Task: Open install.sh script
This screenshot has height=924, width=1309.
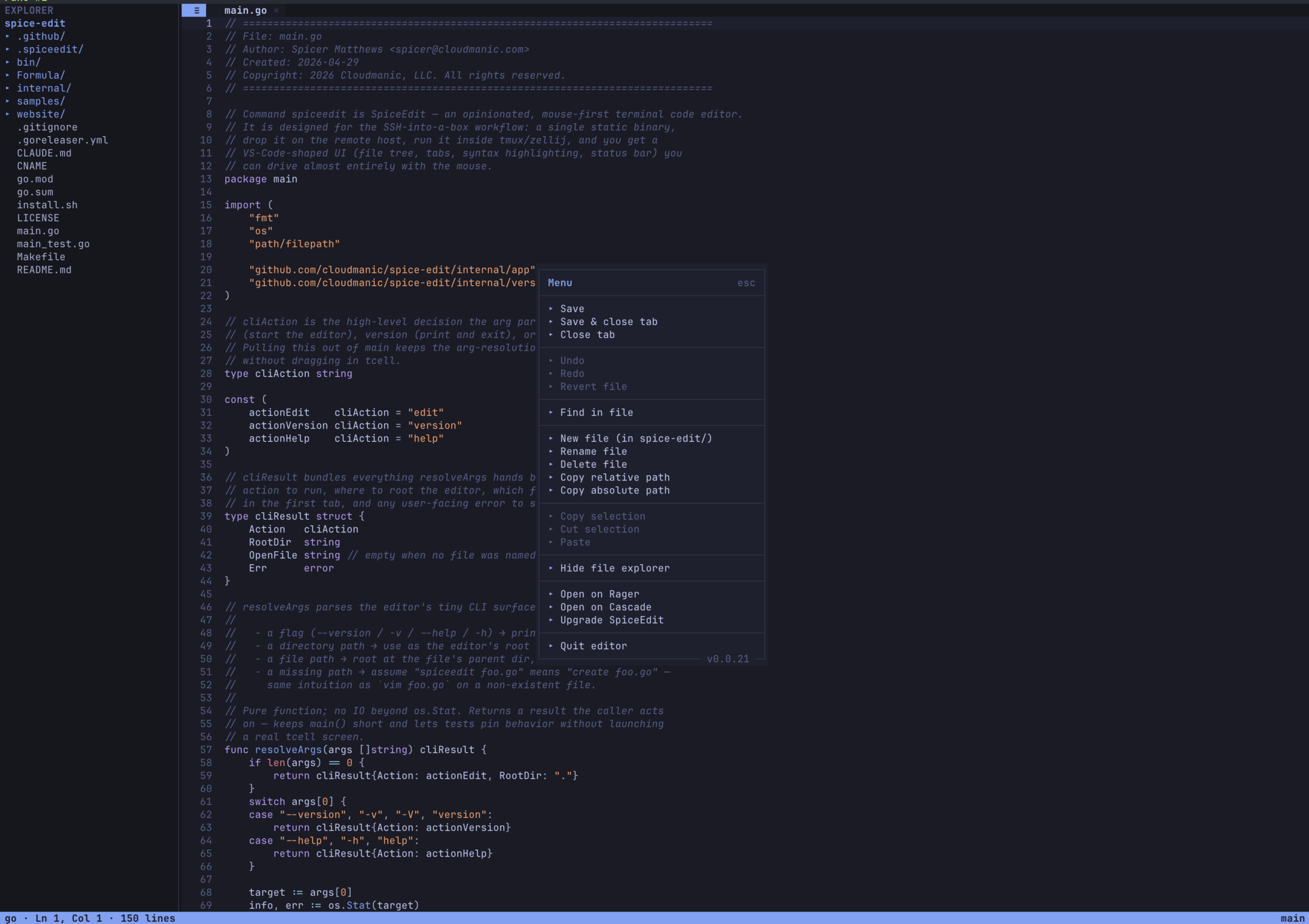Action: coord(47,205)
